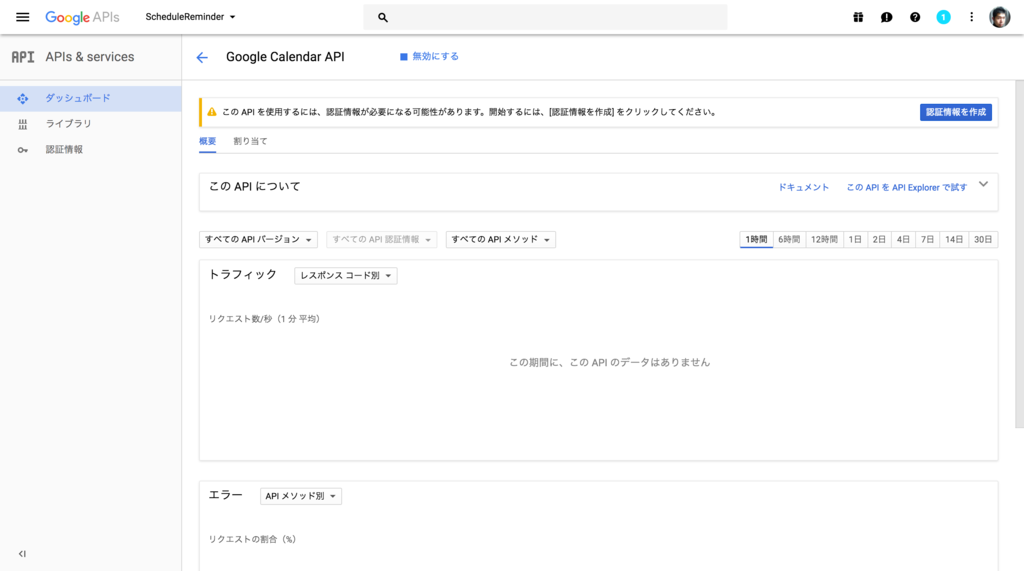Click into the top search field

545,17
